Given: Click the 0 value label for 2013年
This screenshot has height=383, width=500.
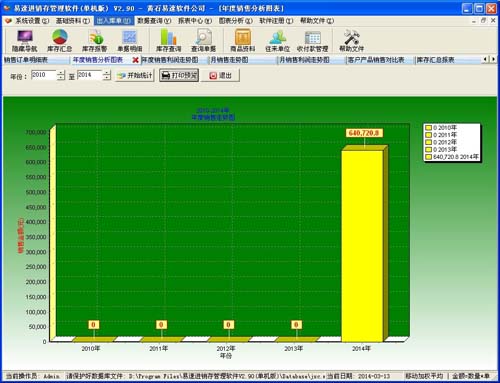Looking at the screenshot, I should (x=296, y=325).
